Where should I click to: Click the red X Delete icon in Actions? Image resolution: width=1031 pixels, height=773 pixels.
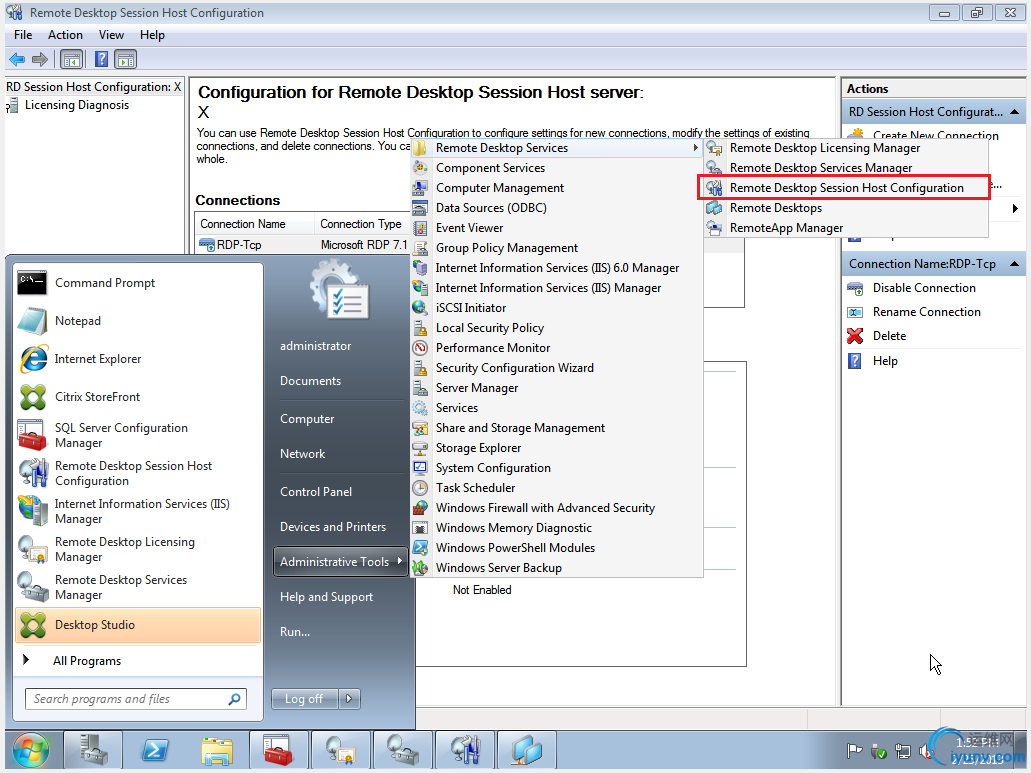855,336
